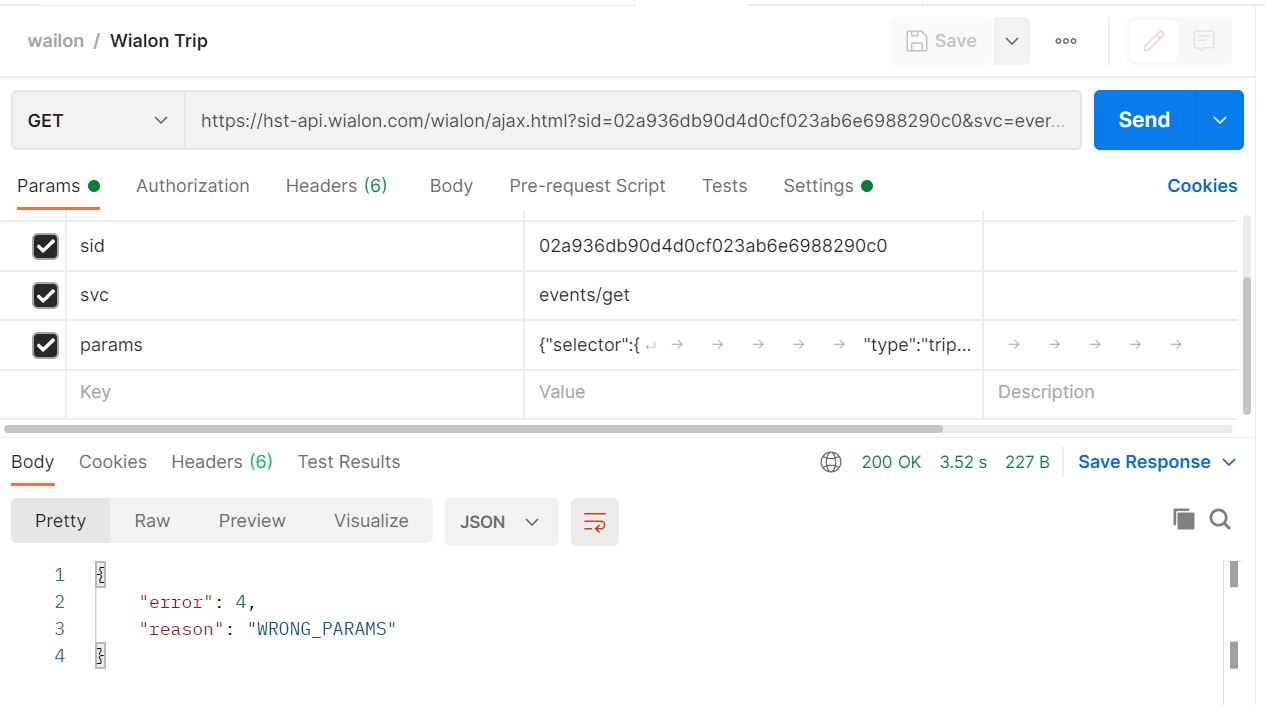This screenshot has height=705, width=1265.
Task: Click the Save floppy disk icon
Action: [x=917, y=41]
